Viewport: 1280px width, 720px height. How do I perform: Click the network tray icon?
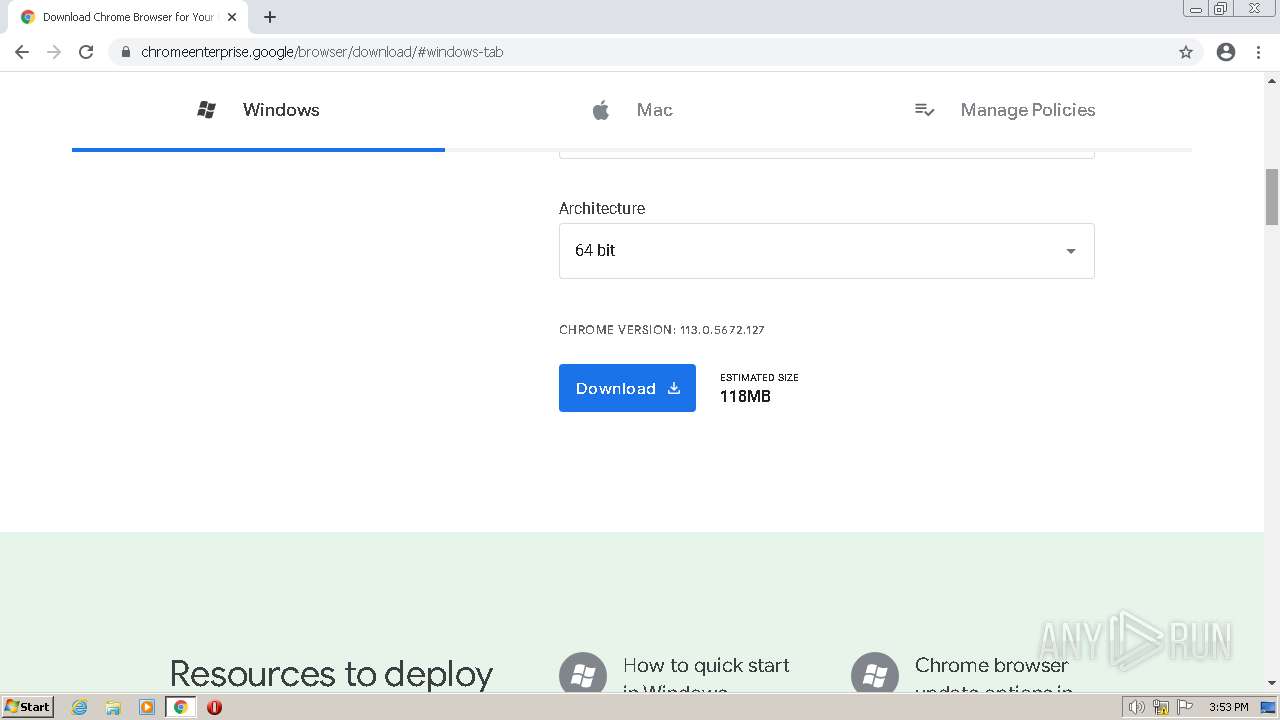[1161, 707]
